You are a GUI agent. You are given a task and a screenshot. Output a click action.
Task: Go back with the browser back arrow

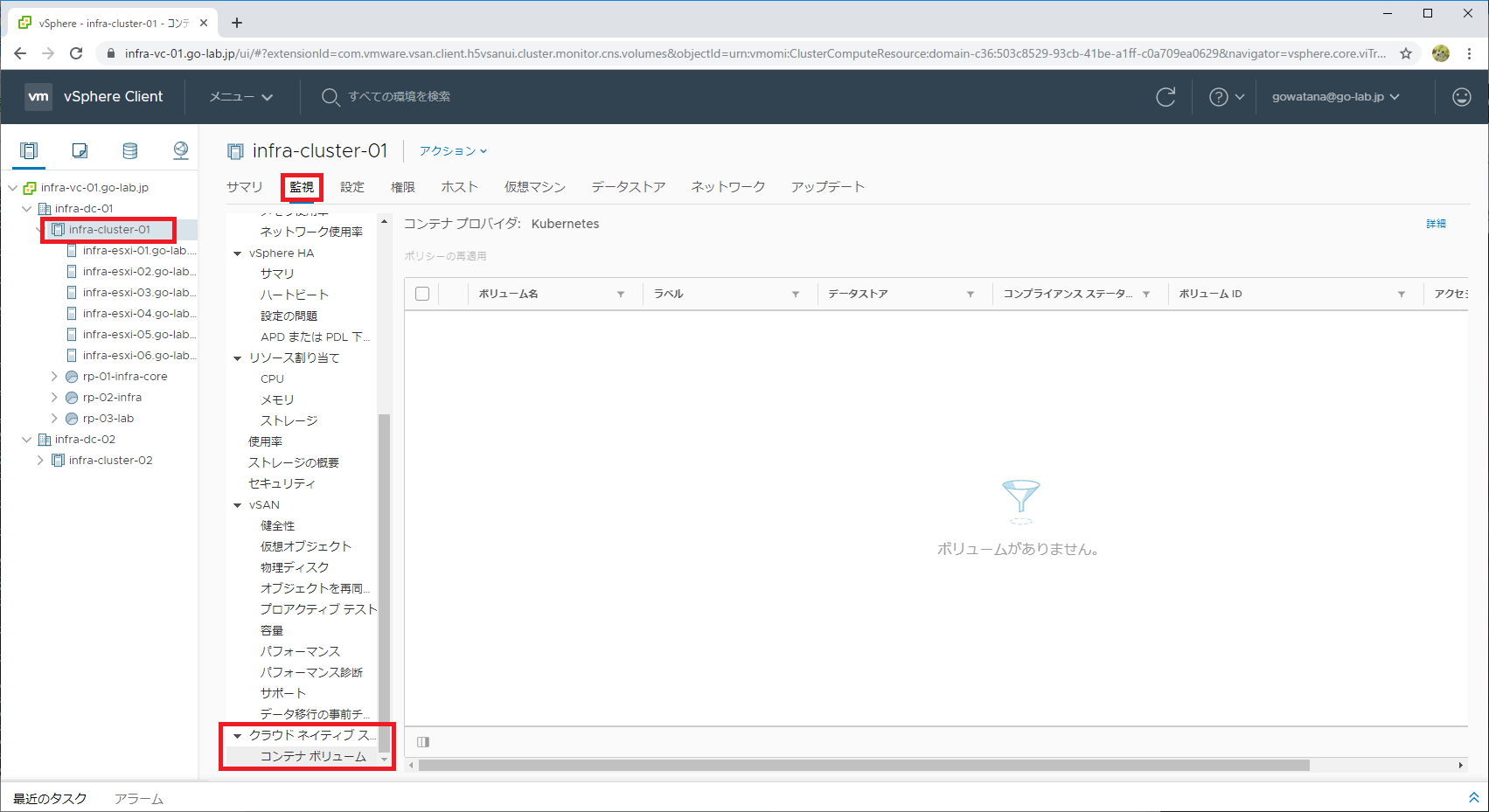(20, 53)
